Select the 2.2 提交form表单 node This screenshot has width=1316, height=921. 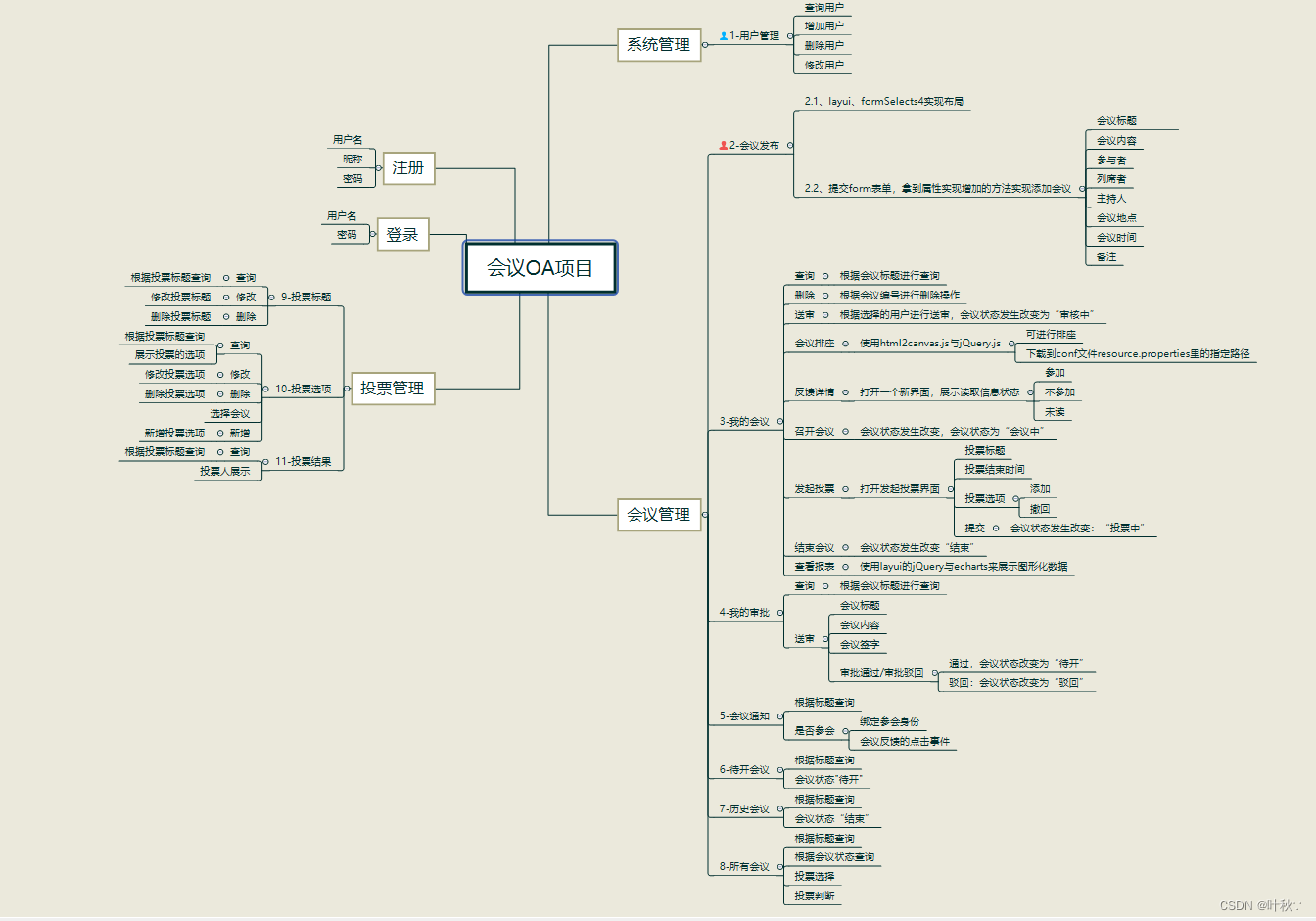[937, 189]
